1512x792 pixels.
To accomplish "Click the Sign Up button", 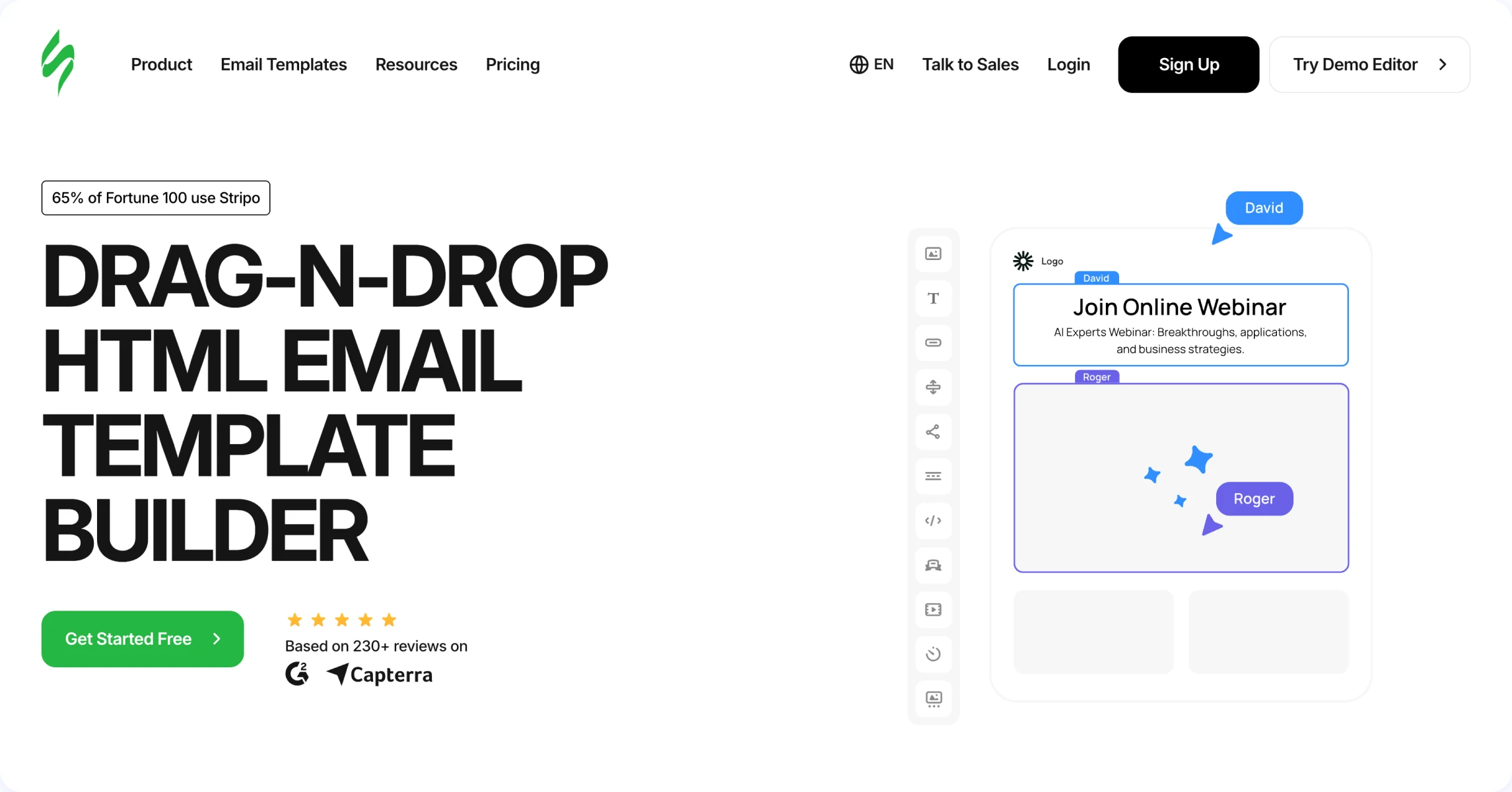I will pyautogui.click(x=1188, y=65).
